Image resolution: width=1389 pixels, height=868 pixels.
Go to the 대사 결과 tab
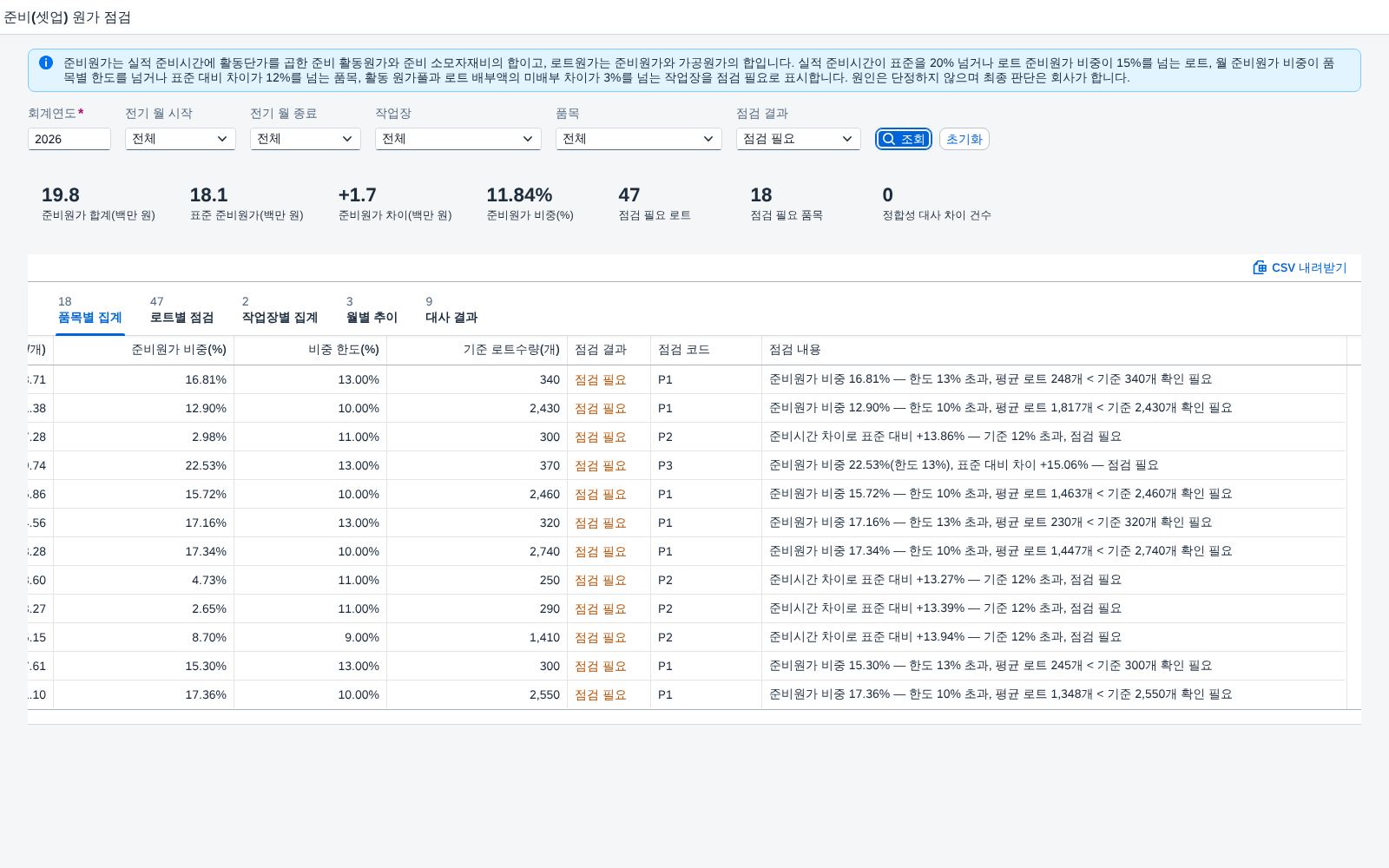pos(451,310)
